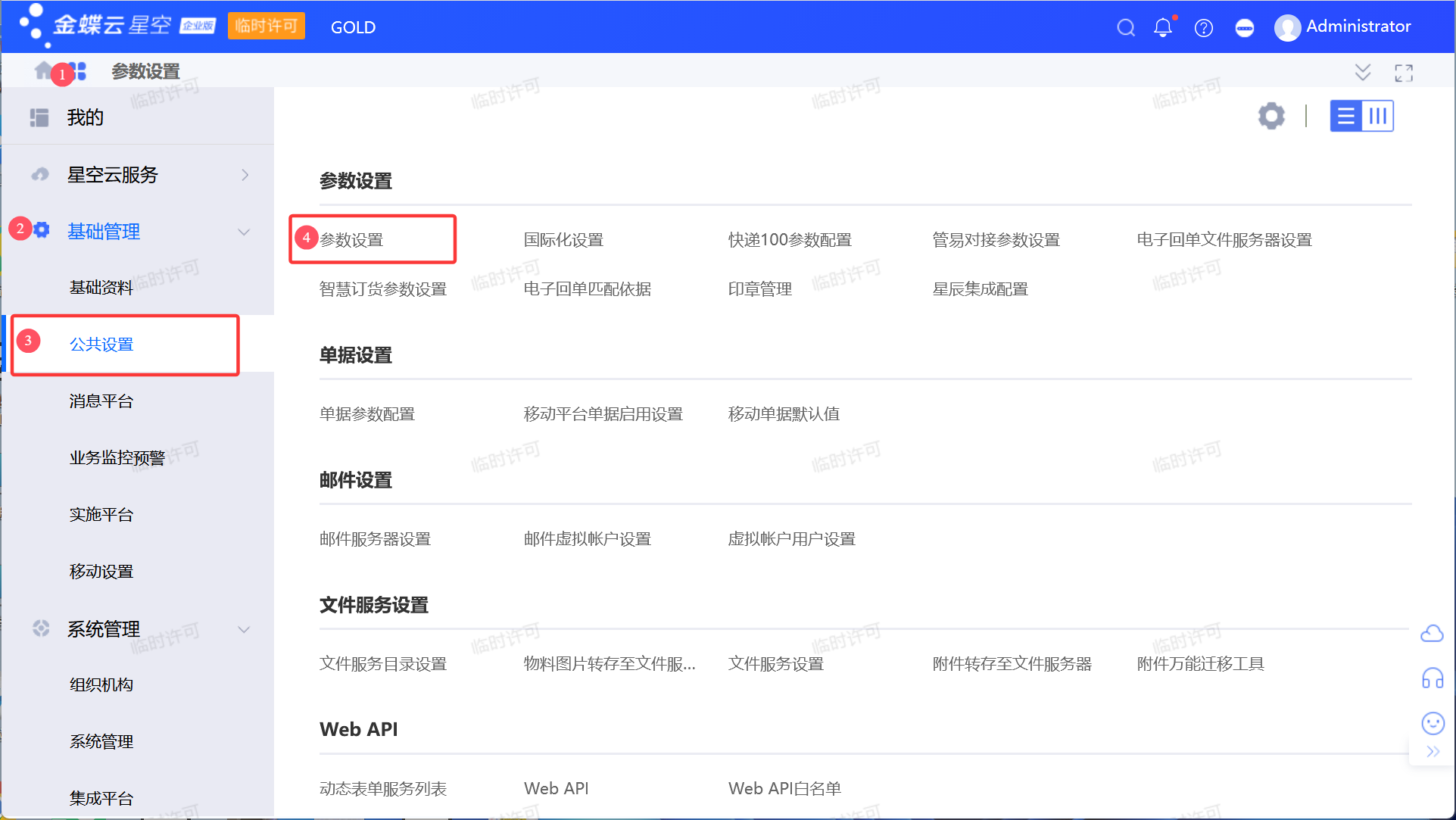The height and width of the screenshot is (820, 1456).
Task: Enter fullscreen with the expand icon
Action: pyautogui.click(x=1404, y=73)
